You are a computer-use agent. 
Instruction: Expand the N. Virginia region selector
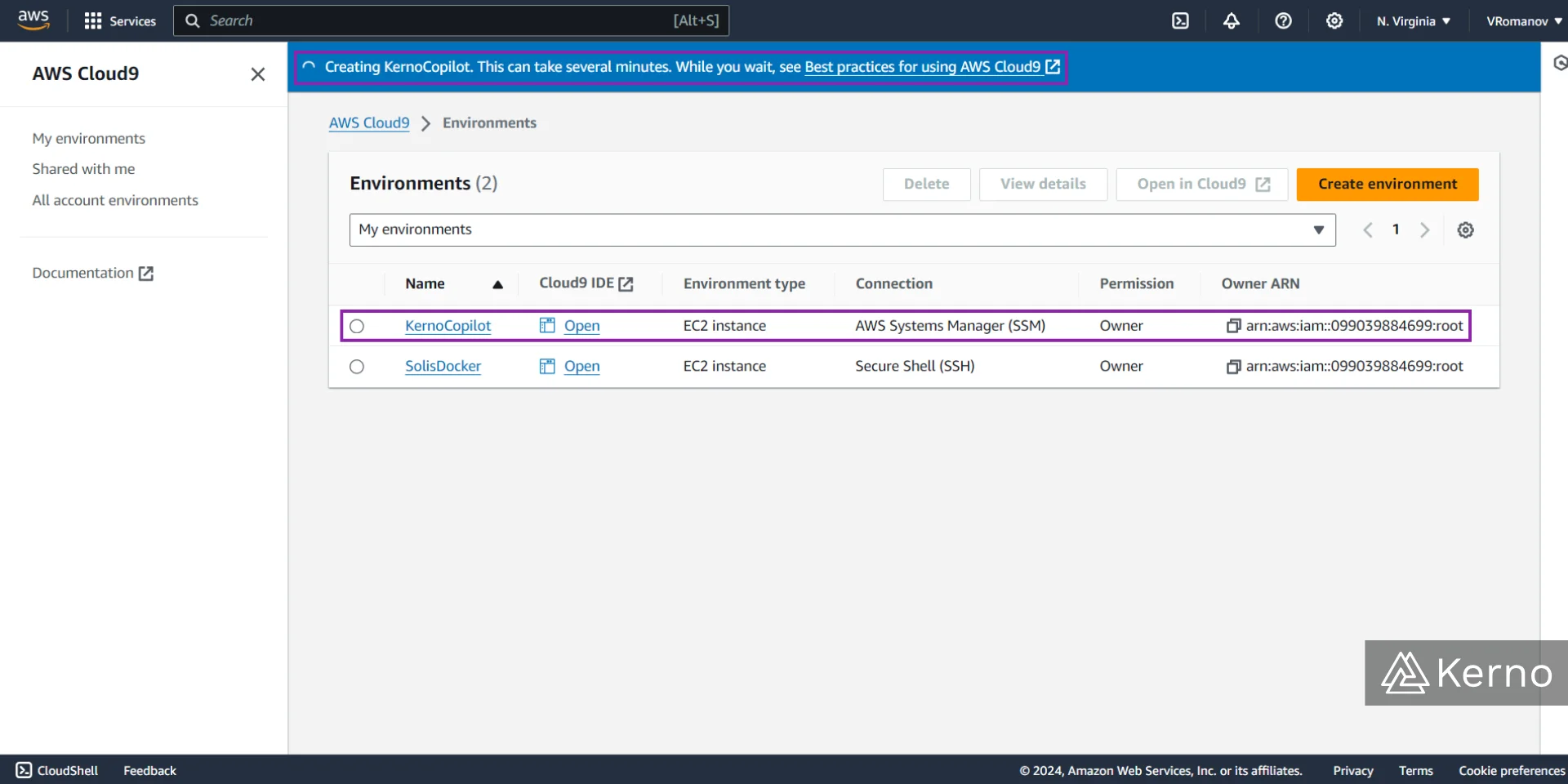coord(1413,20)
